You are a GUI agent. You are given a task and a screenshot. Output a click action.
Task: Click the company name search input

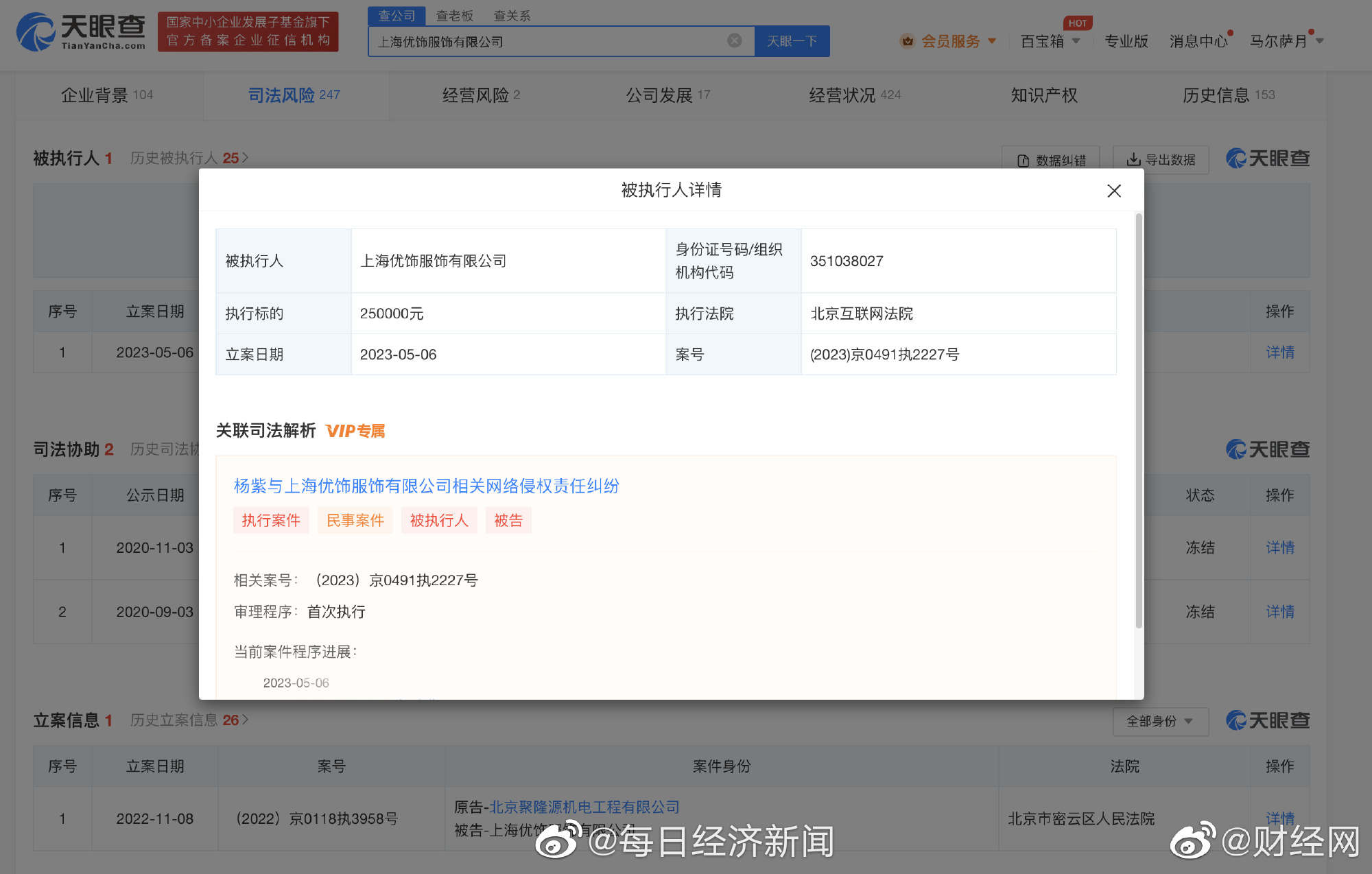point(549,41)
